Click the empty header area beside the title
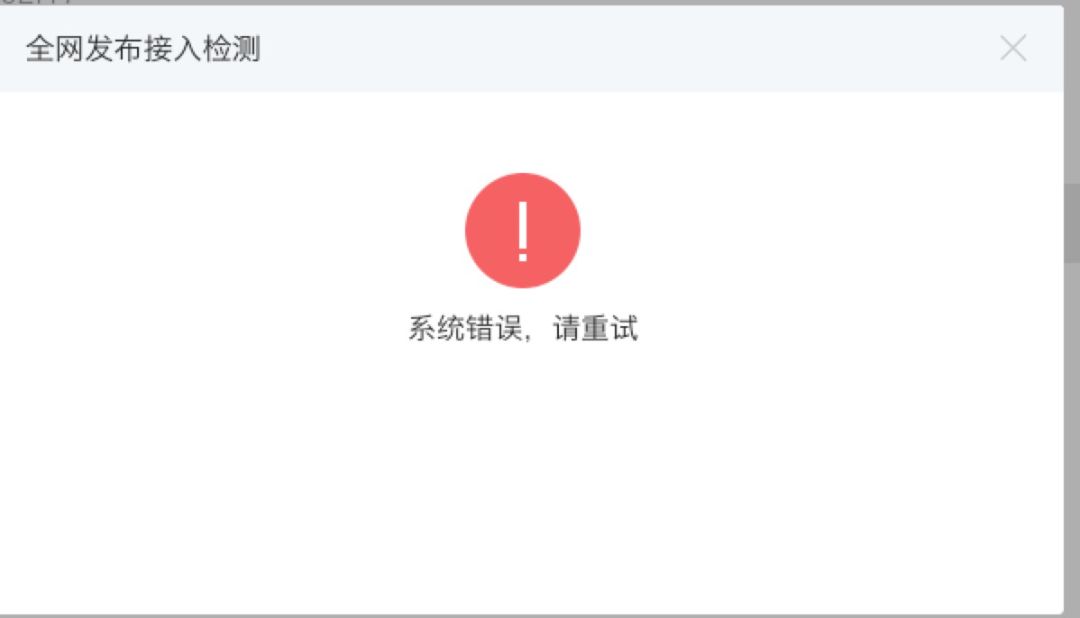Viewport: 1080px width, 618px height. [620, 48]
